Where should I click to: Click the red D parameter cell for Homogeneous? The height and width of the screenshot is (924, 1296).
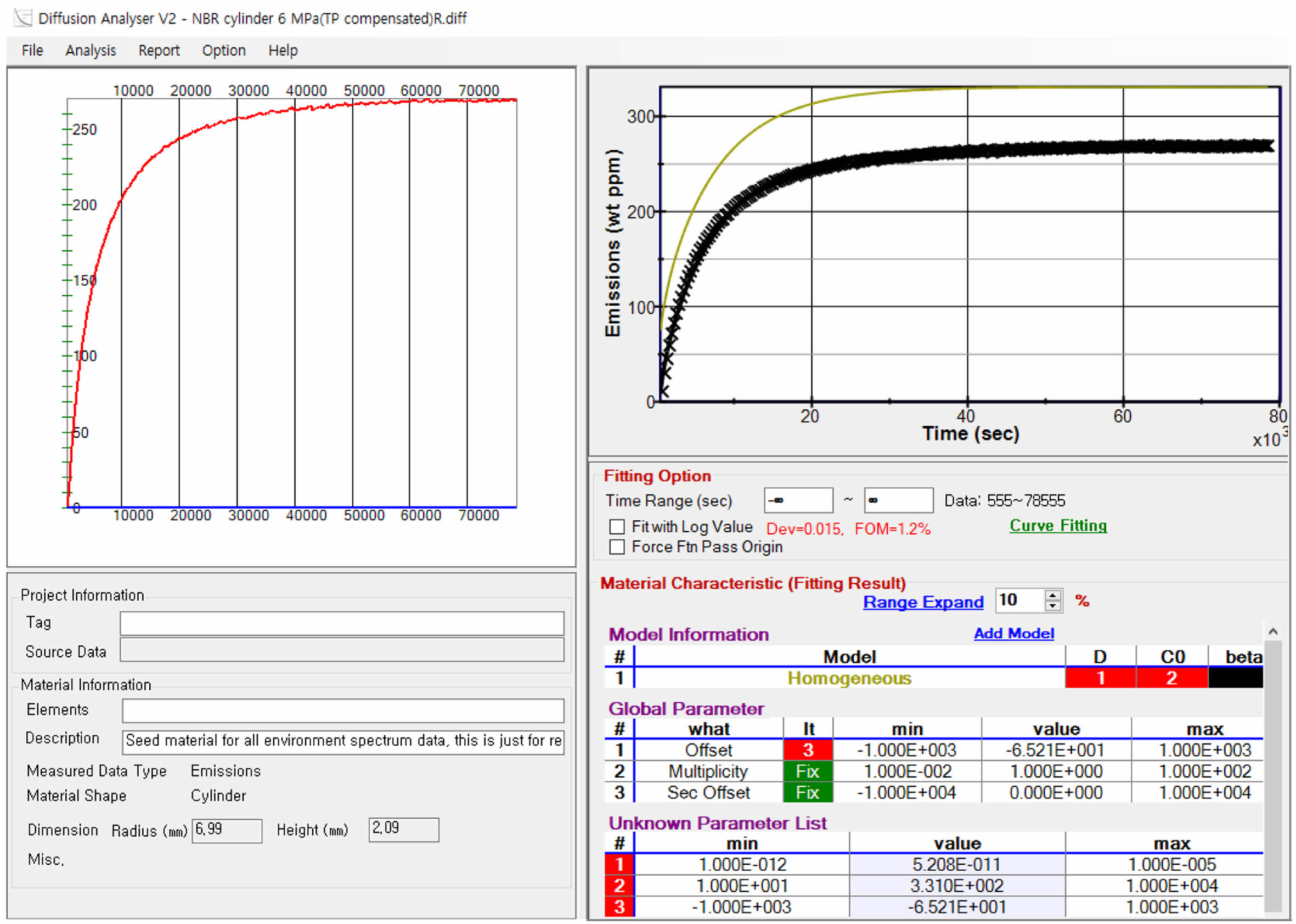click(1100, 678)
